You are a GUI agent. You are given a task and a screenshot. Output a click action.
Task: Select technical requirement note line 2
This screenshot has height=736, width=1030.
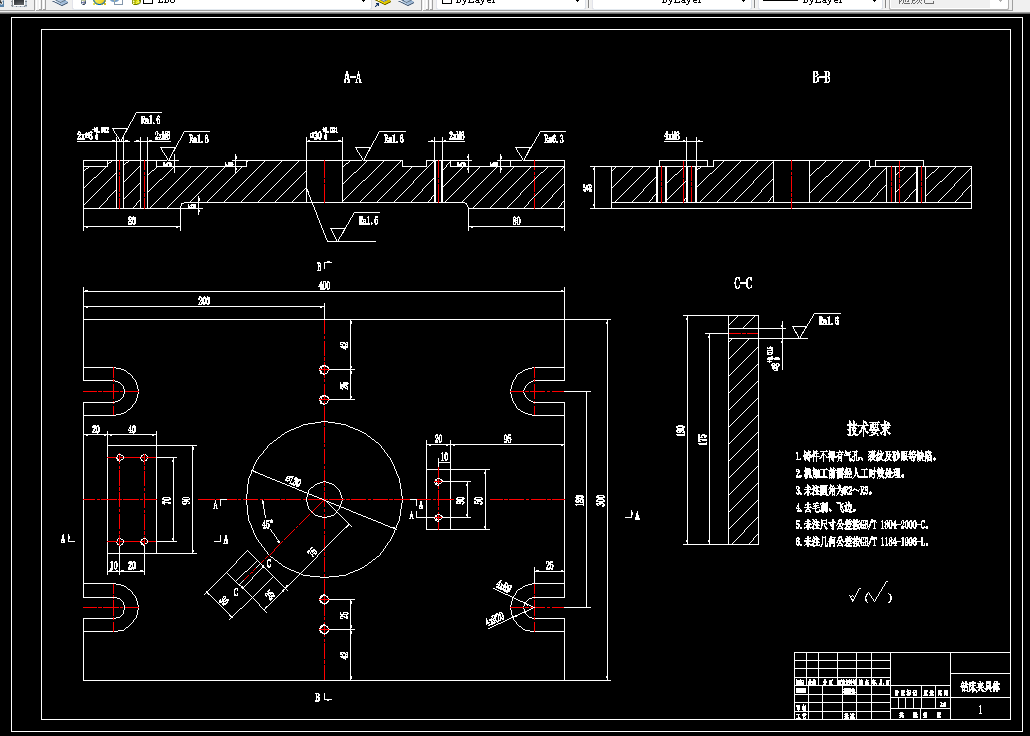point(850,473)
